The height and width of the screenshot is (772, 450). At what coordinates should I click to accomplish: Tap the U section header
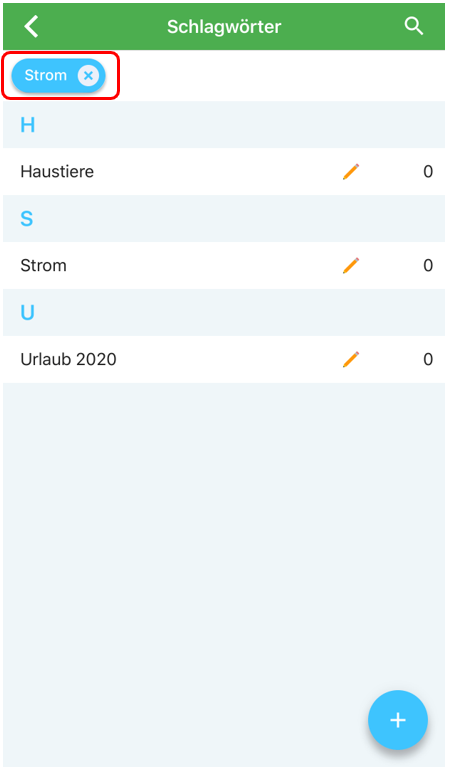[x=224, y=313]
